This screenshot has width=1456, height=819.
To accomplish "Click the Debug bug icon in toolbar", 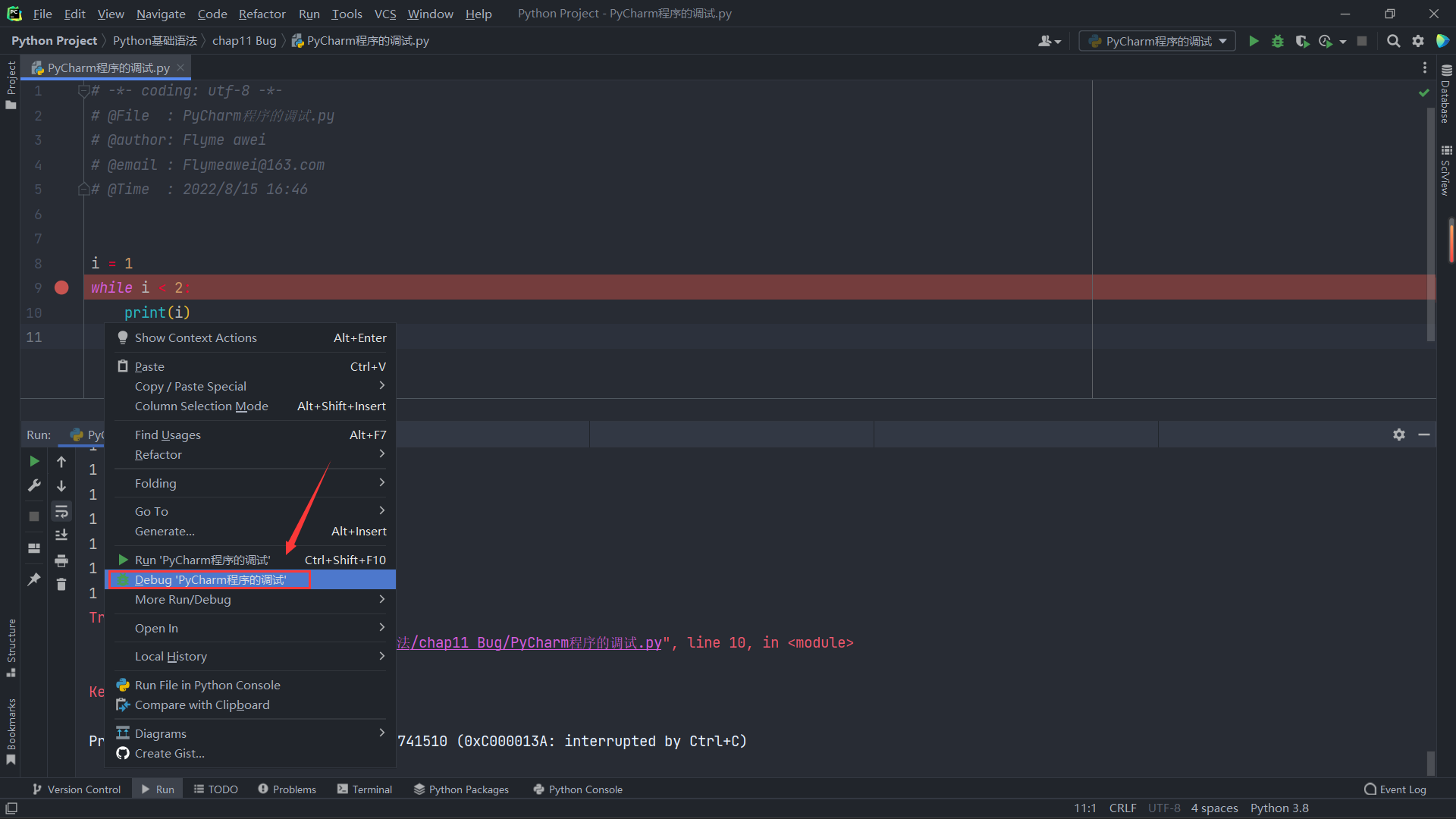I will [1278, 41].
